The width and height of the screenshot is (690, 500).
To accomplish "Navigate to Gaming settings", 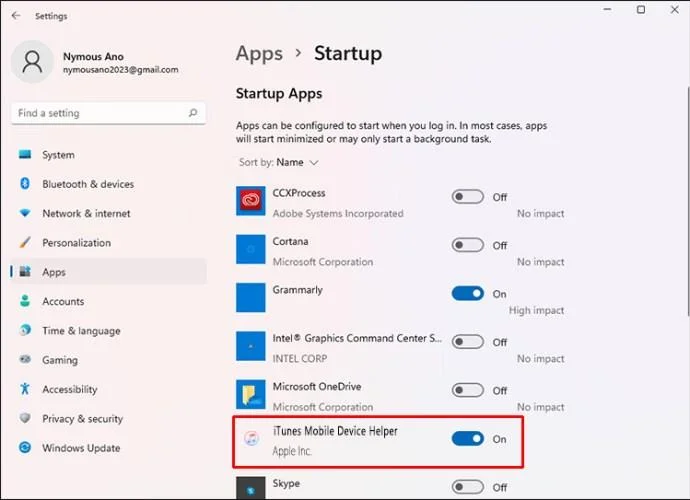I will [x=109, y=360].
